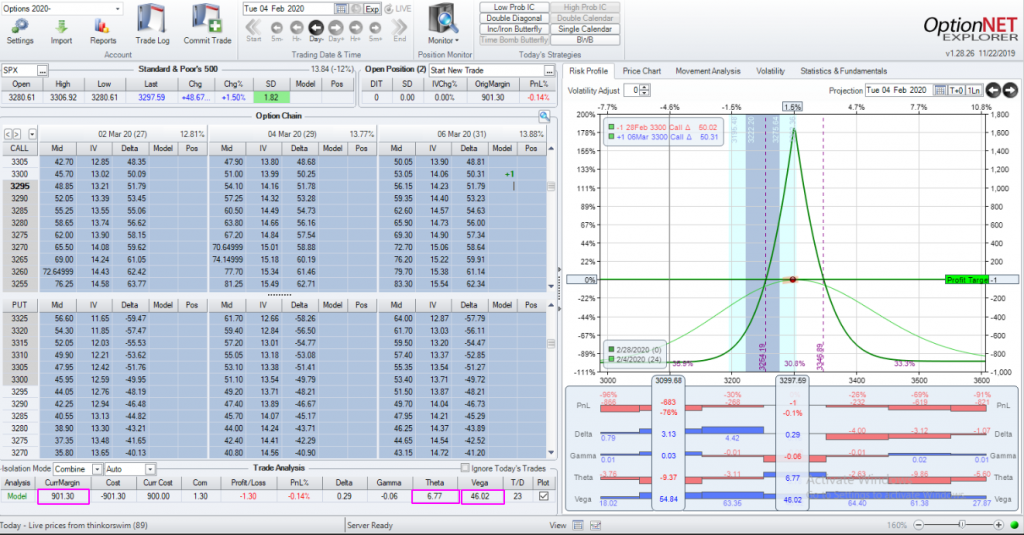
Task: Toggle -1 28Feb 3300 Call legend box
Action: click(611, 127)
